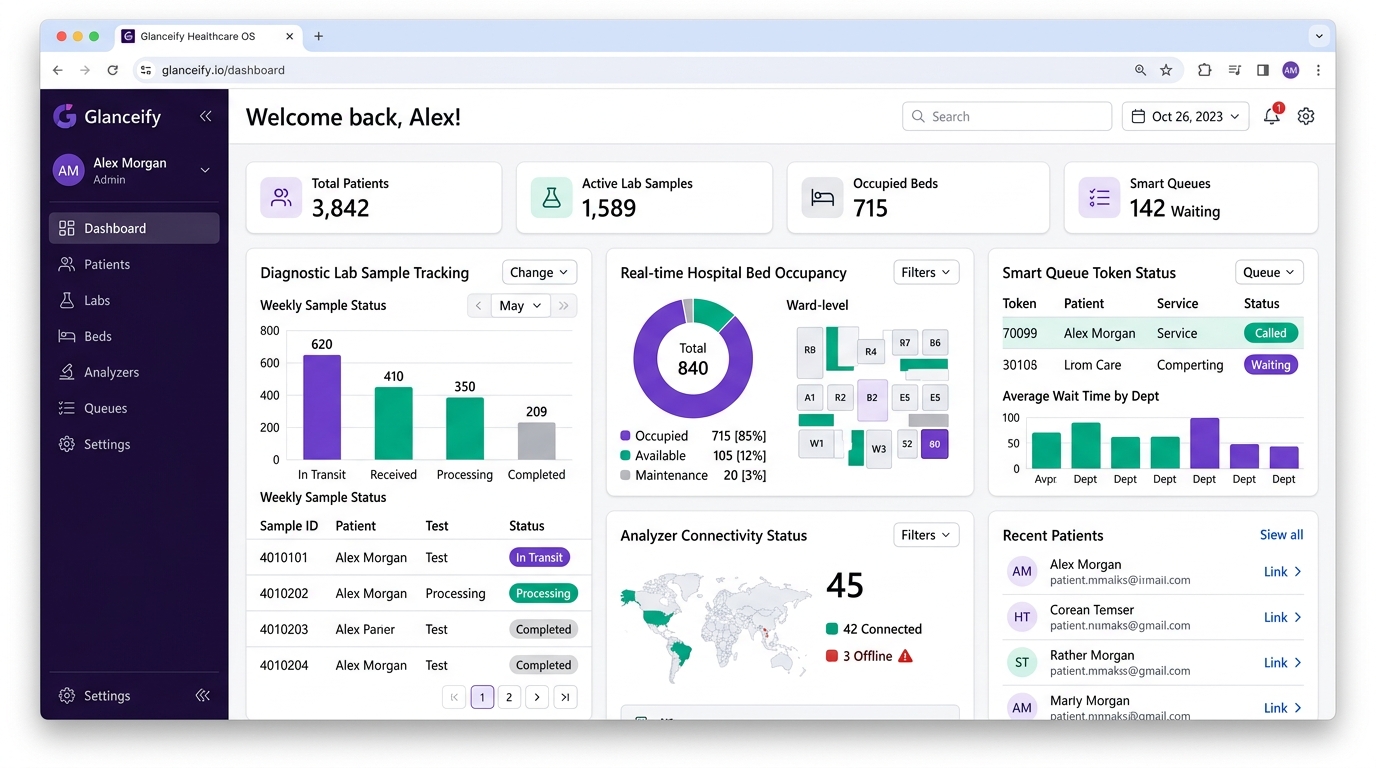
Task: Click the Glanceify logo icon
Action: pyautogui.click(x=65, y=116)
